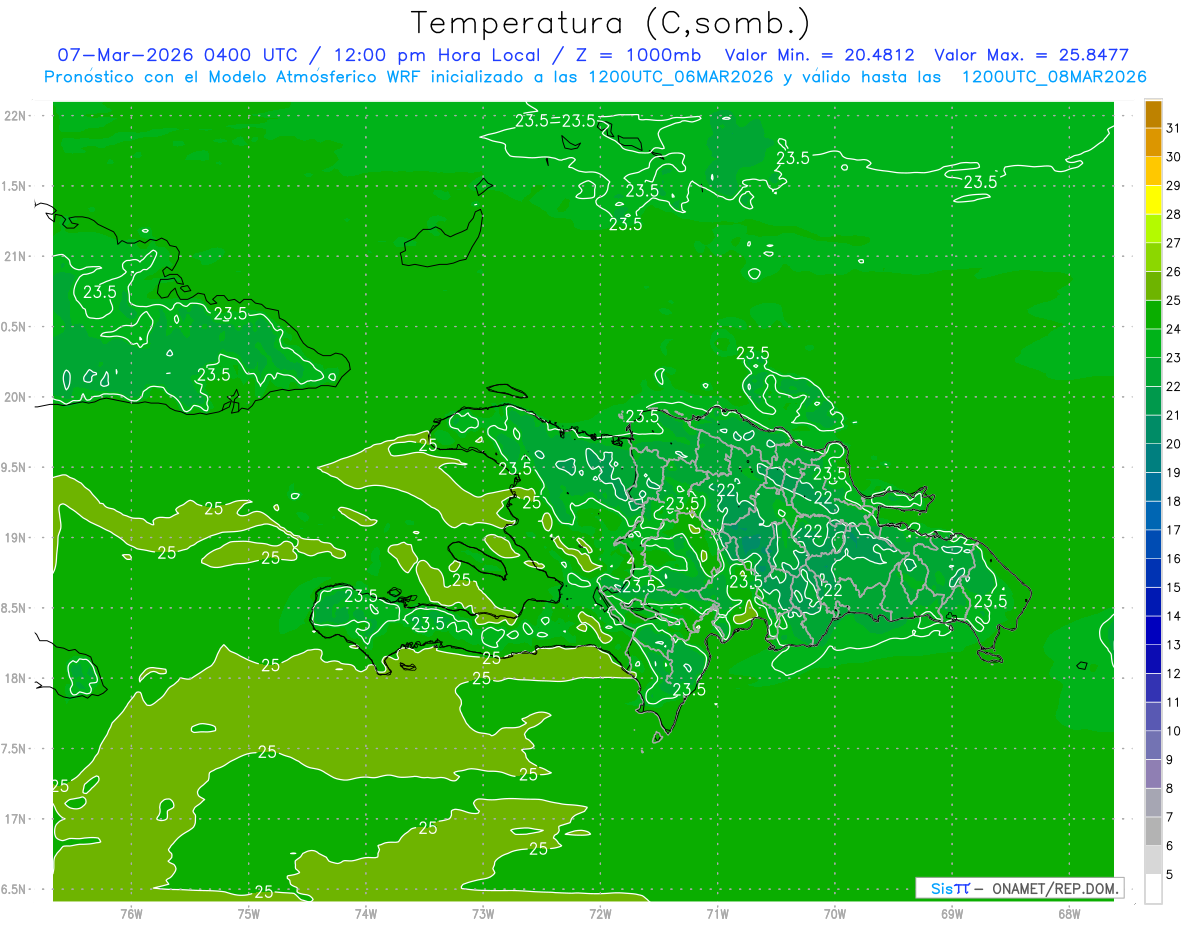Click the legend value "14"
The height and width of the screenshot is (927, 1200).
coord(1173,616)
